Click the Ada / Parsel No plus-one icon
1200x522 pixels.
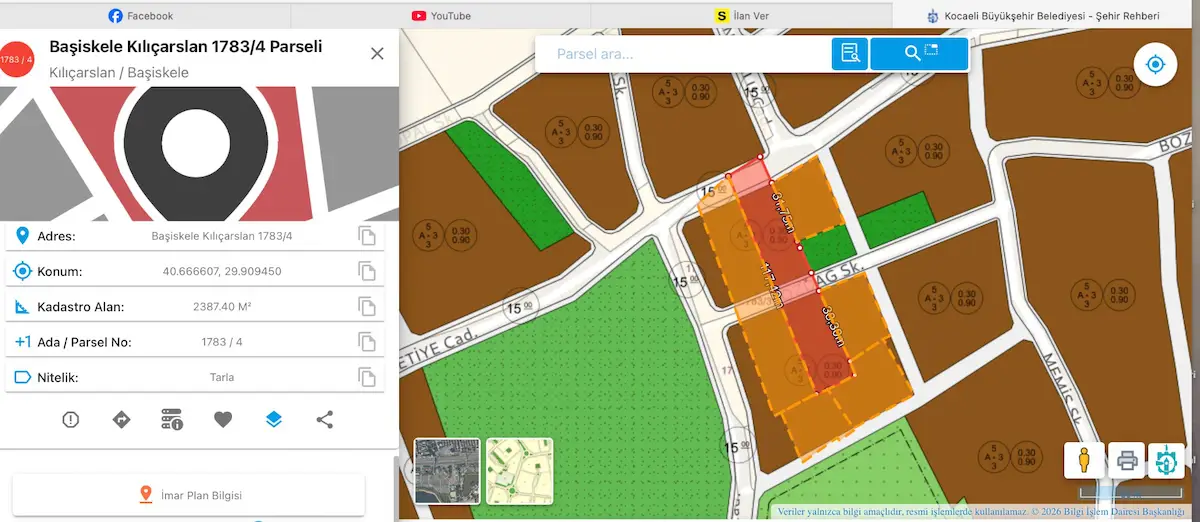(22, 342)
